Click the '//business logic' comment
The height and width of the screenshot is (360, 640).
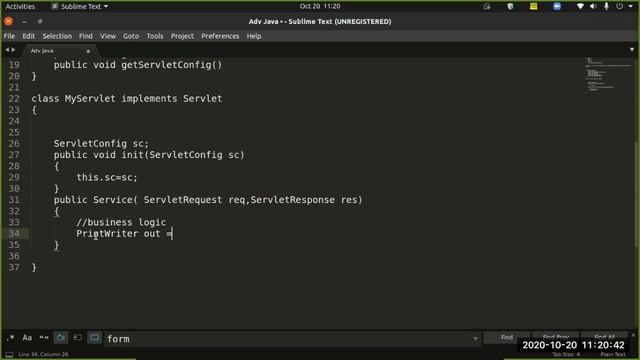tap(121, 222)
